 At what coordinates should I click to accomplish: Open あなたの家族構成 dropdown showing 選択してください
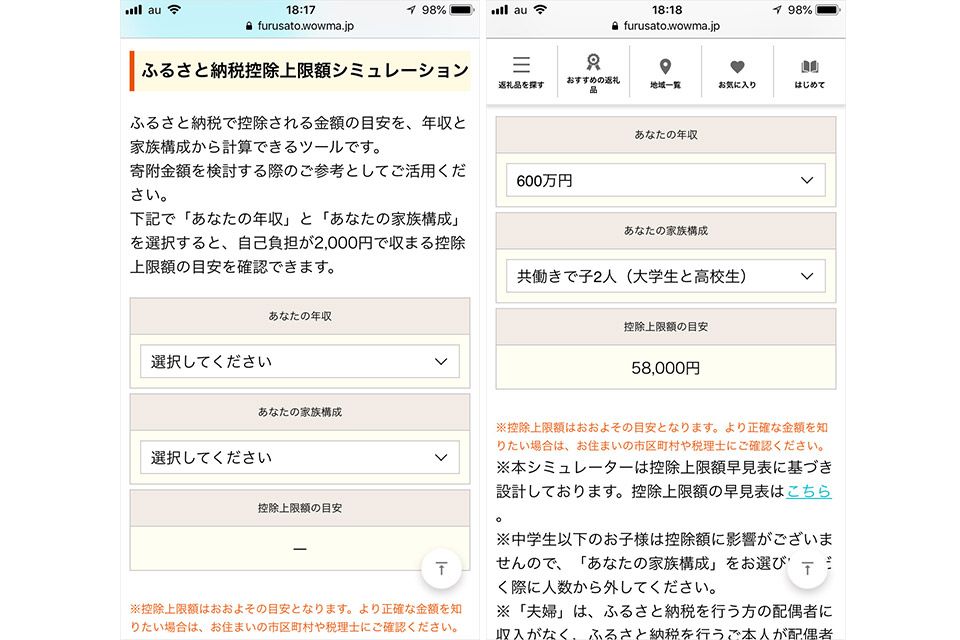[300, 457]
